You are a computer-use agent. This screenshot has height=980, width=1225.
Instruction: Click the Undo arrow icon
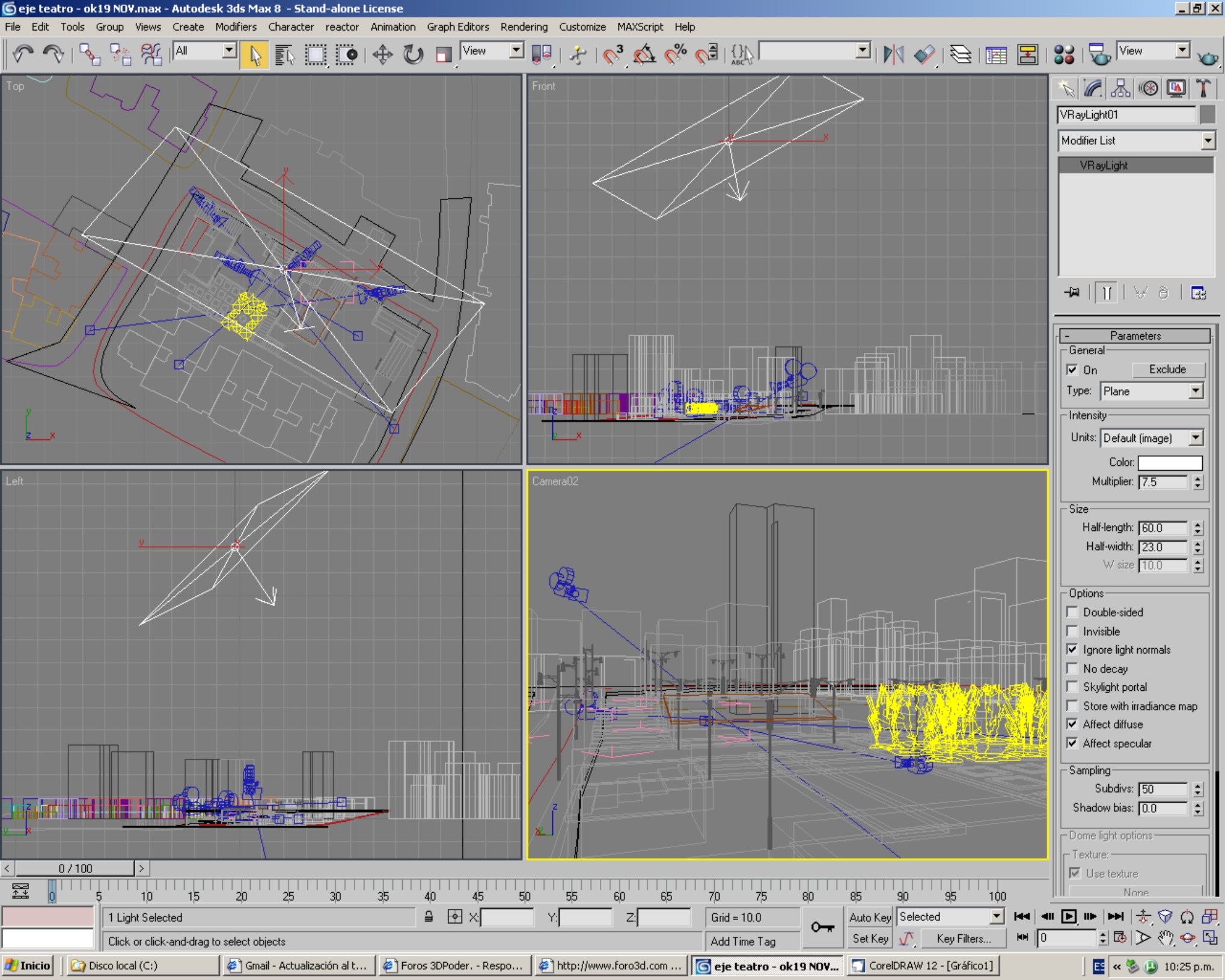pos(23,55)
